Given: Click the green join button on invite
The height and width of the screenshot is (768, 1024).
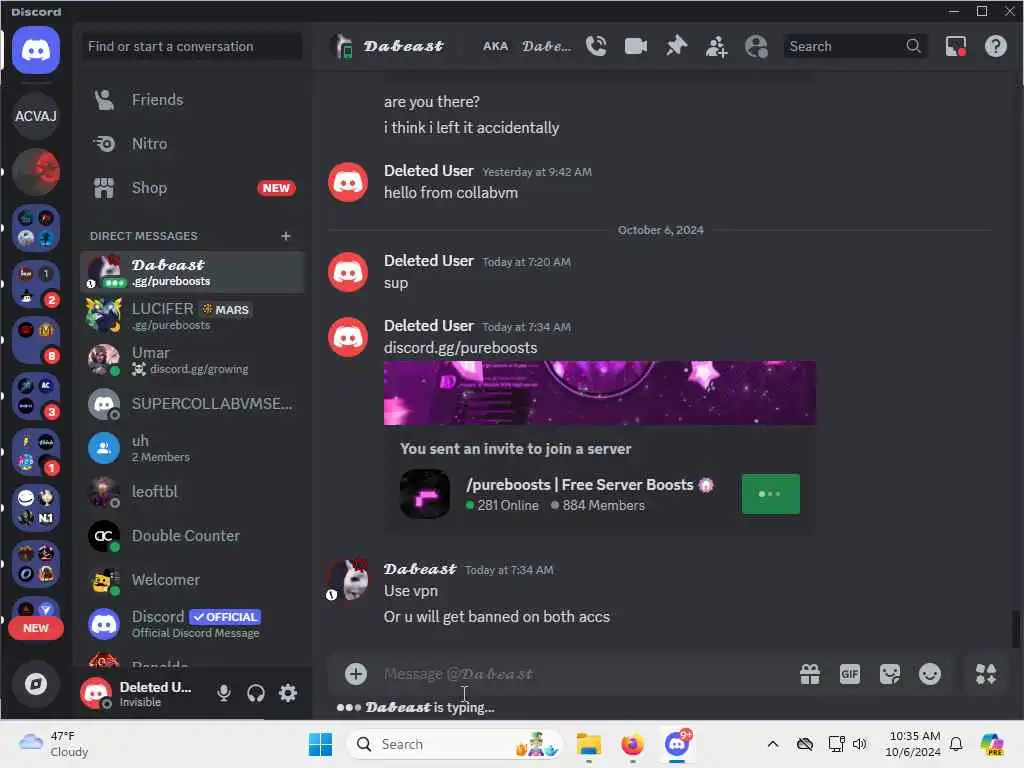Looking at the screenshot, I should (x=770, y=494).
